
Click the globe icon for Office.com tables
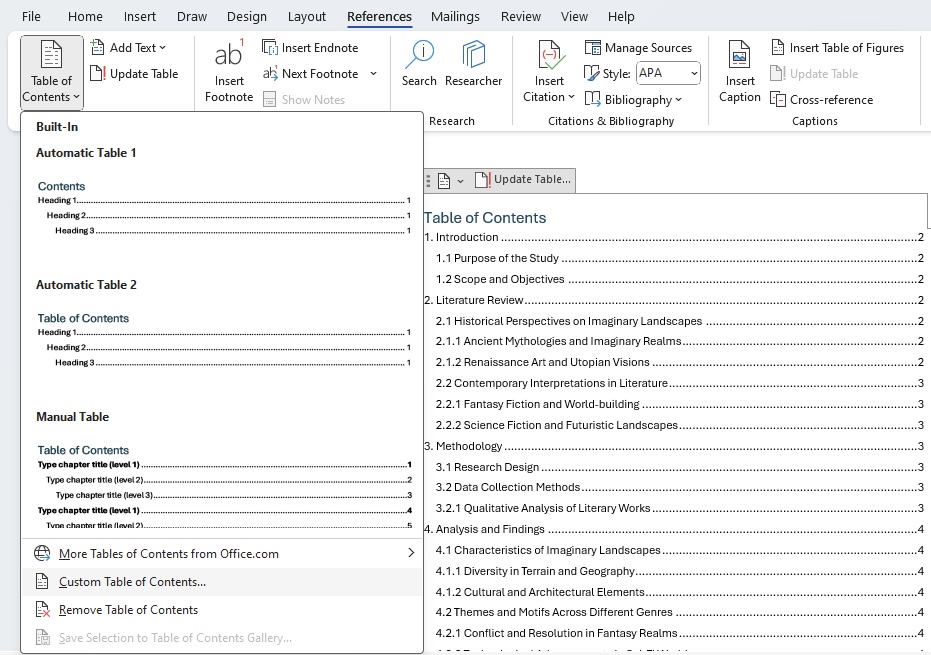tap(42, 553)
